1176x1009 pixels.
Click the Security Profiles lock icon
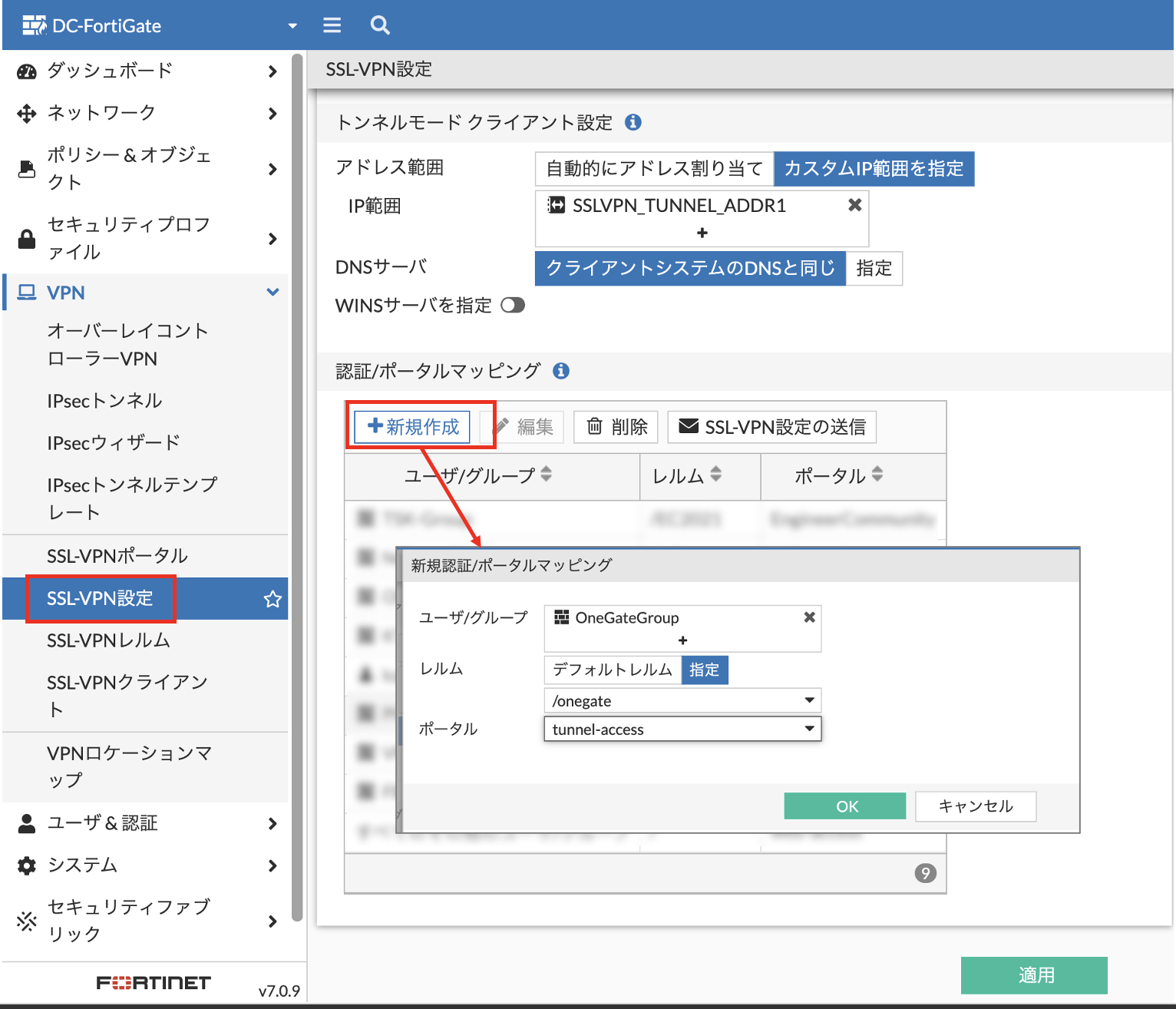[x=27, y=239]
